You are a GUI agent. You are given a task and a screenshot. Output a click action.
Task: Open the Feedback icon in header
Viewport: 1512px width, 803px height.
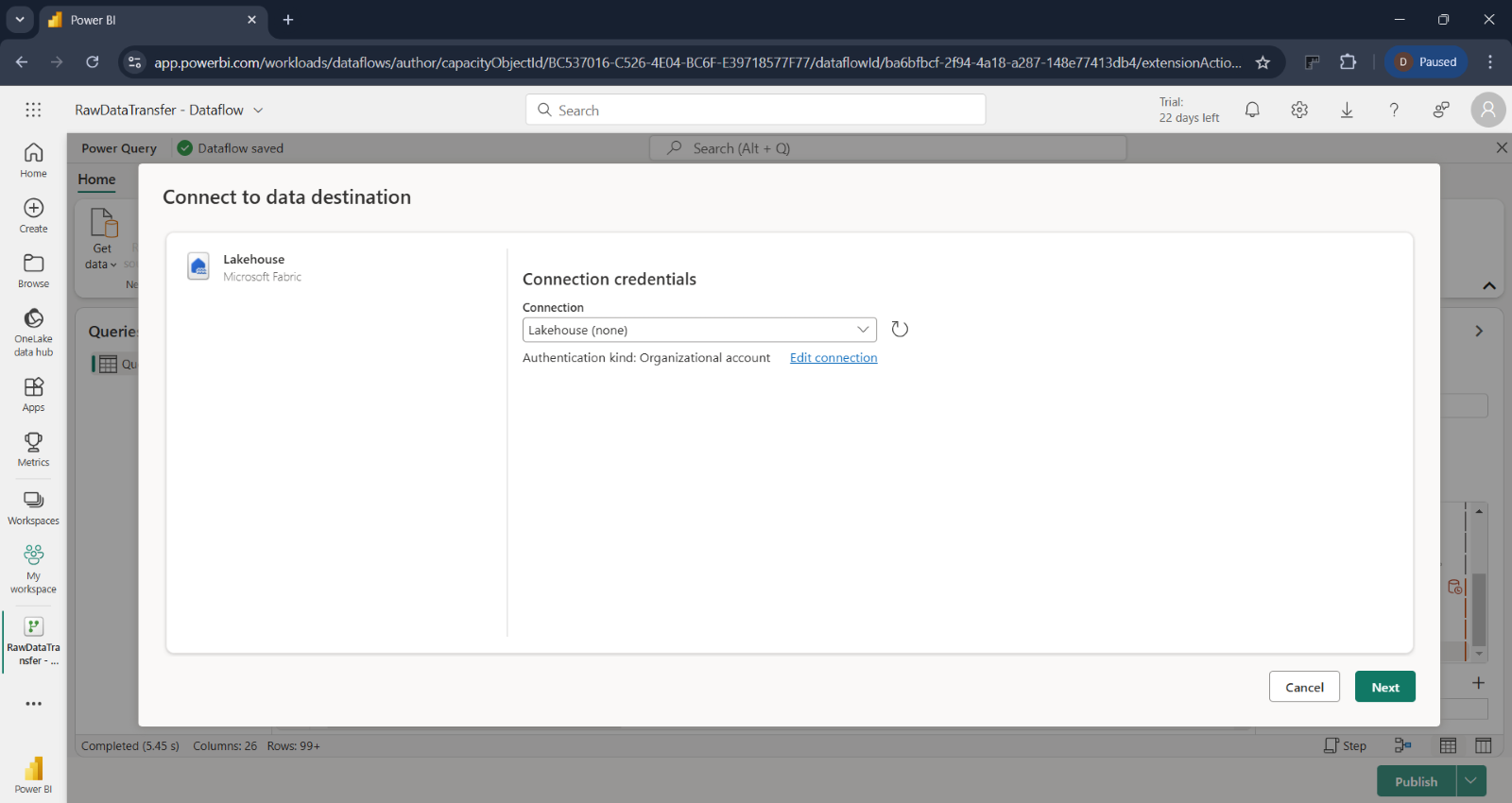1441,110
